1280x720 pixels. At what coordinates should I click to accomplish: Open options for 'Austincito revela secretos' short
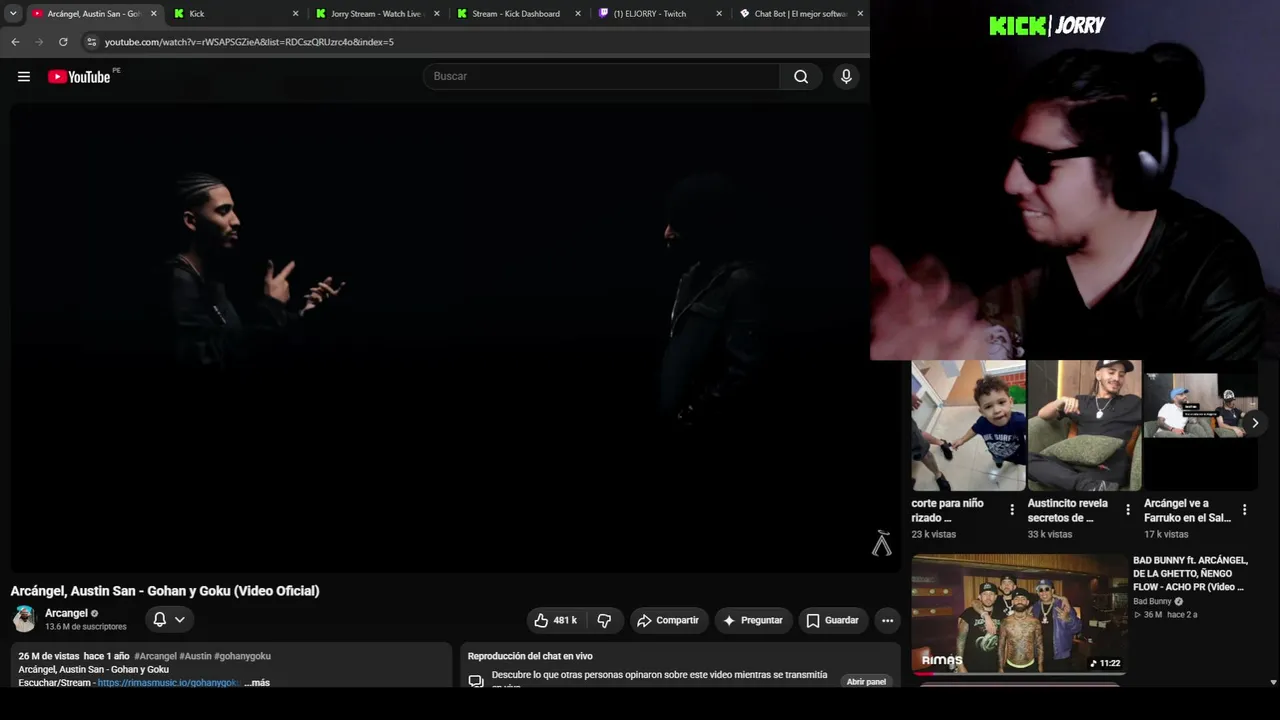pyautogui.click(x=1128, y=510)
